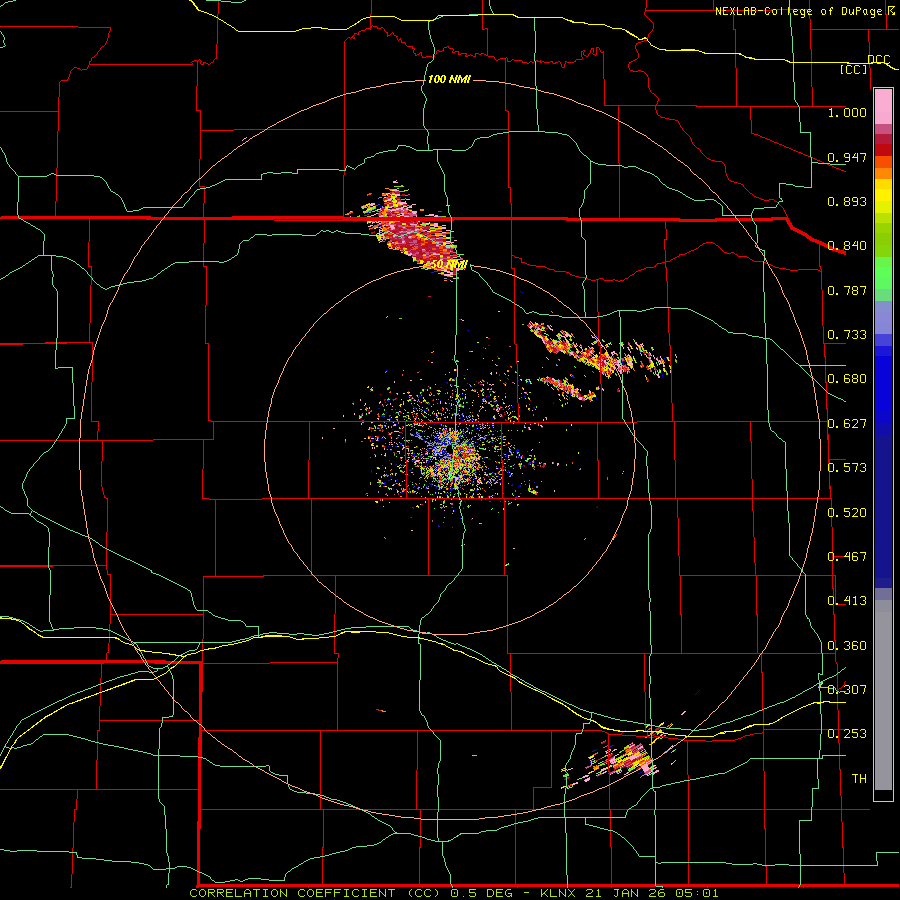The height and width of the screenshot is (900, 900).
Task: Click the 100 NMI range ring label
Action: coord(449,79)
